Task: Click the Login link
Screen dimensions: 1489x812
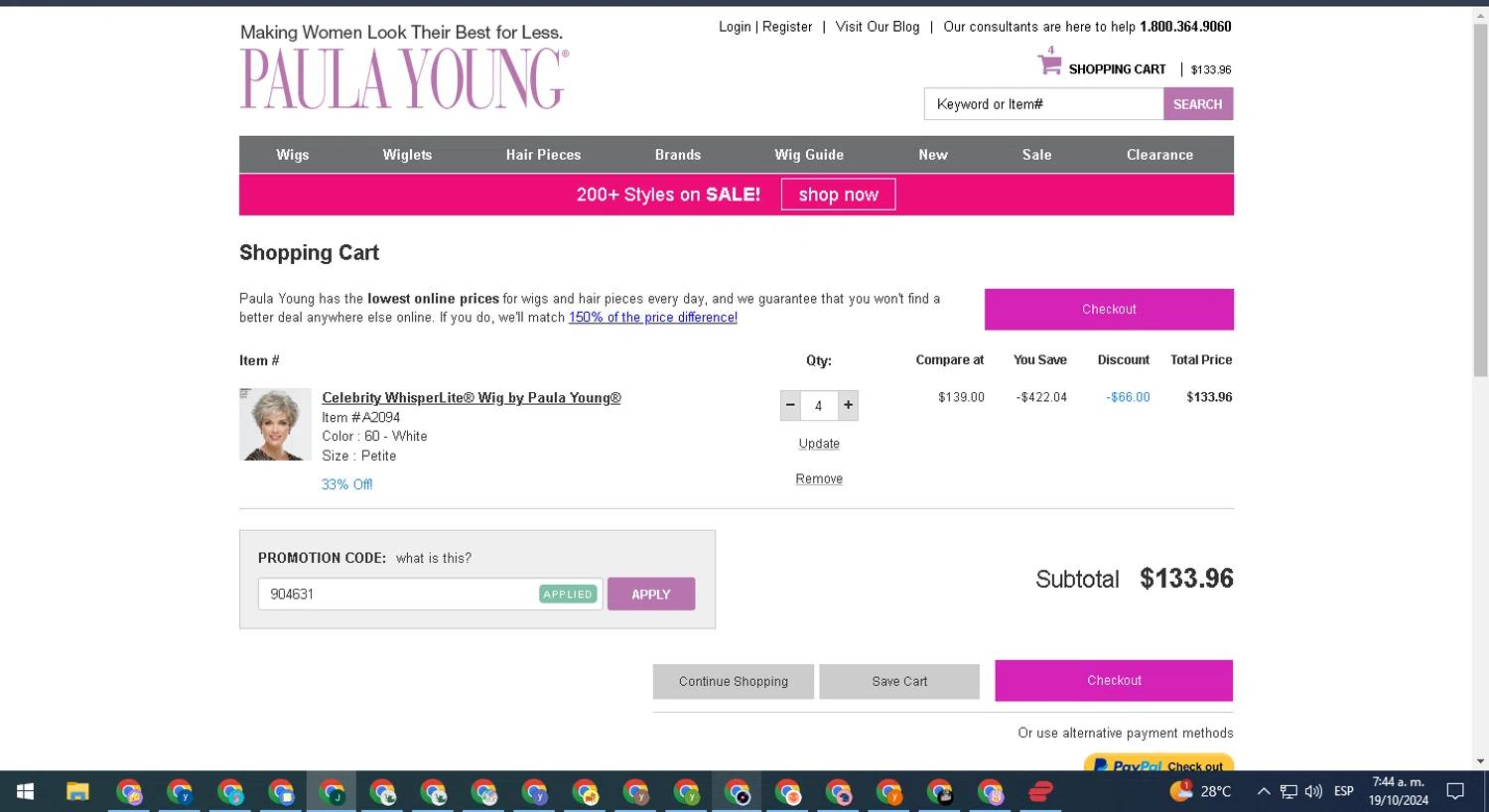Action: point(735,27)
